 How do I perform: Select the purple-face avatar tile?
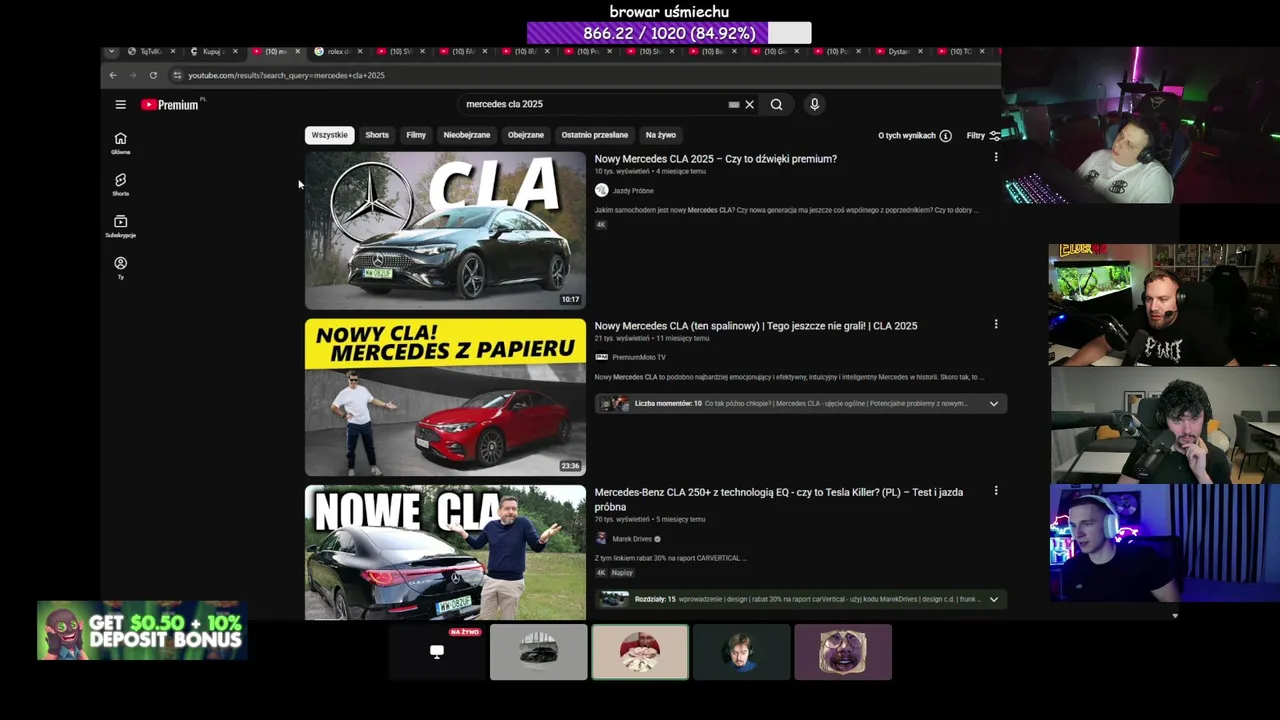pos(843,652)
